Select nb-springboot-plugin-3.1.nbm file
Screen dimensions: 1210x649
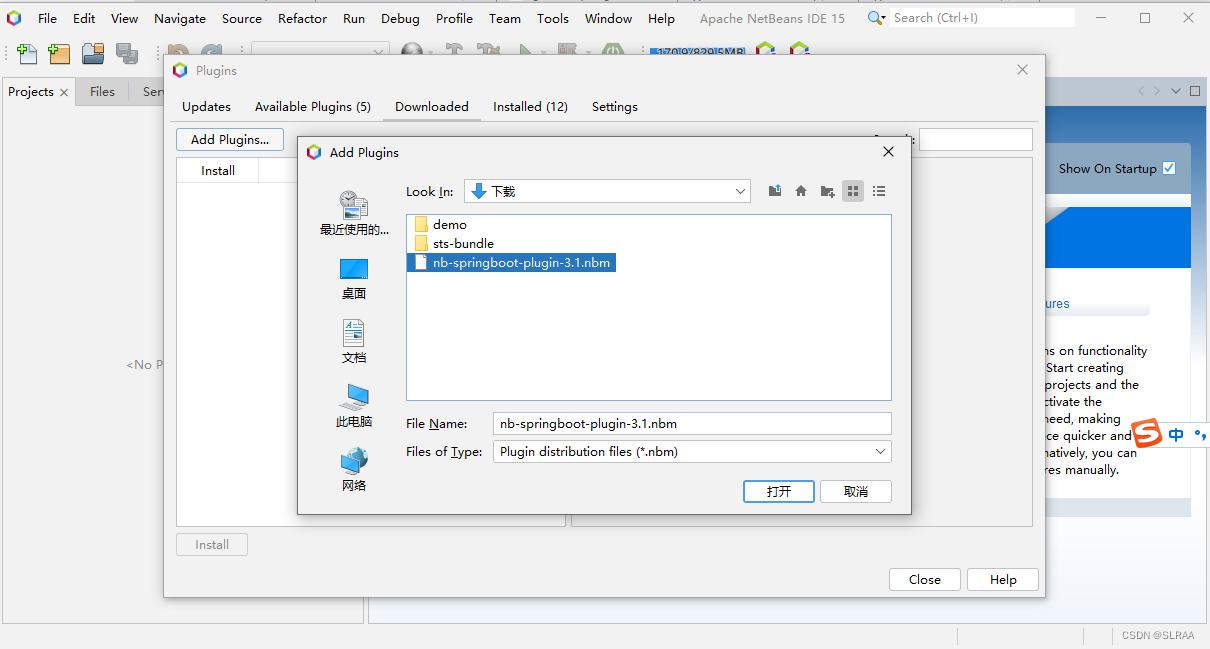[x=513, y=263]
